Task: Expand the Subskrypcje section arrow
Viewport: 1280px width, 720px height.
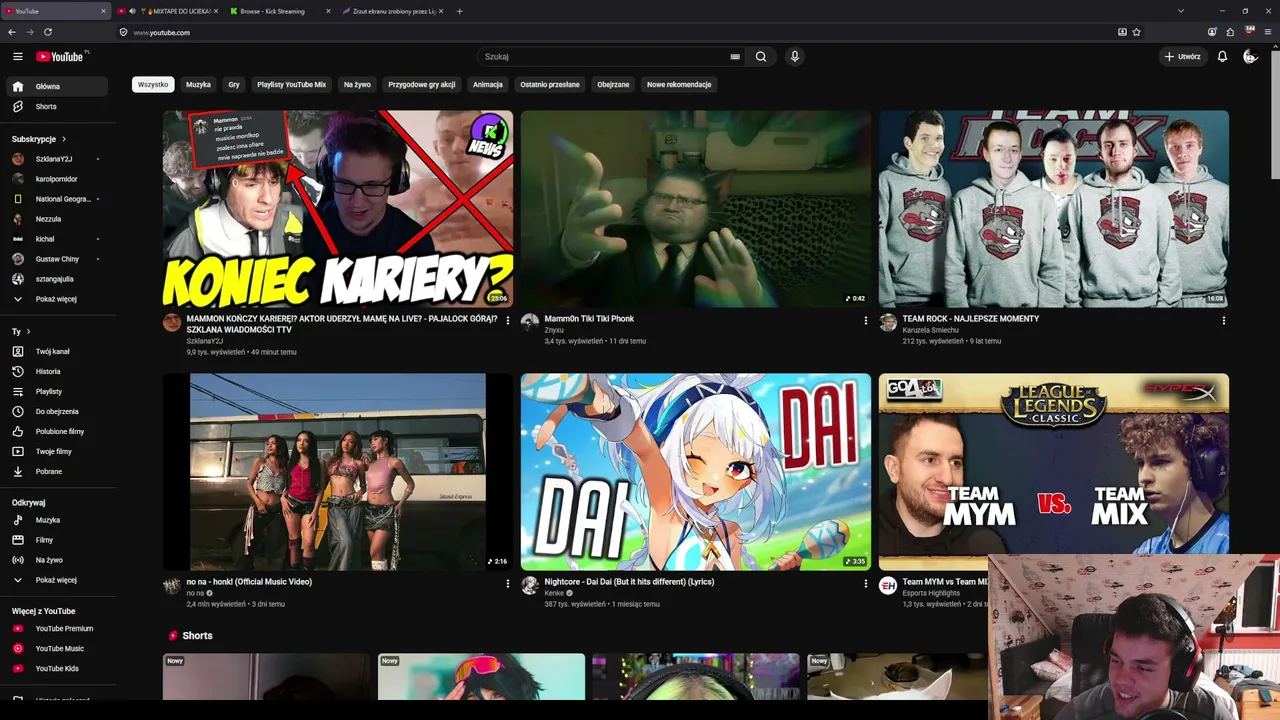Action: point(64,139)
